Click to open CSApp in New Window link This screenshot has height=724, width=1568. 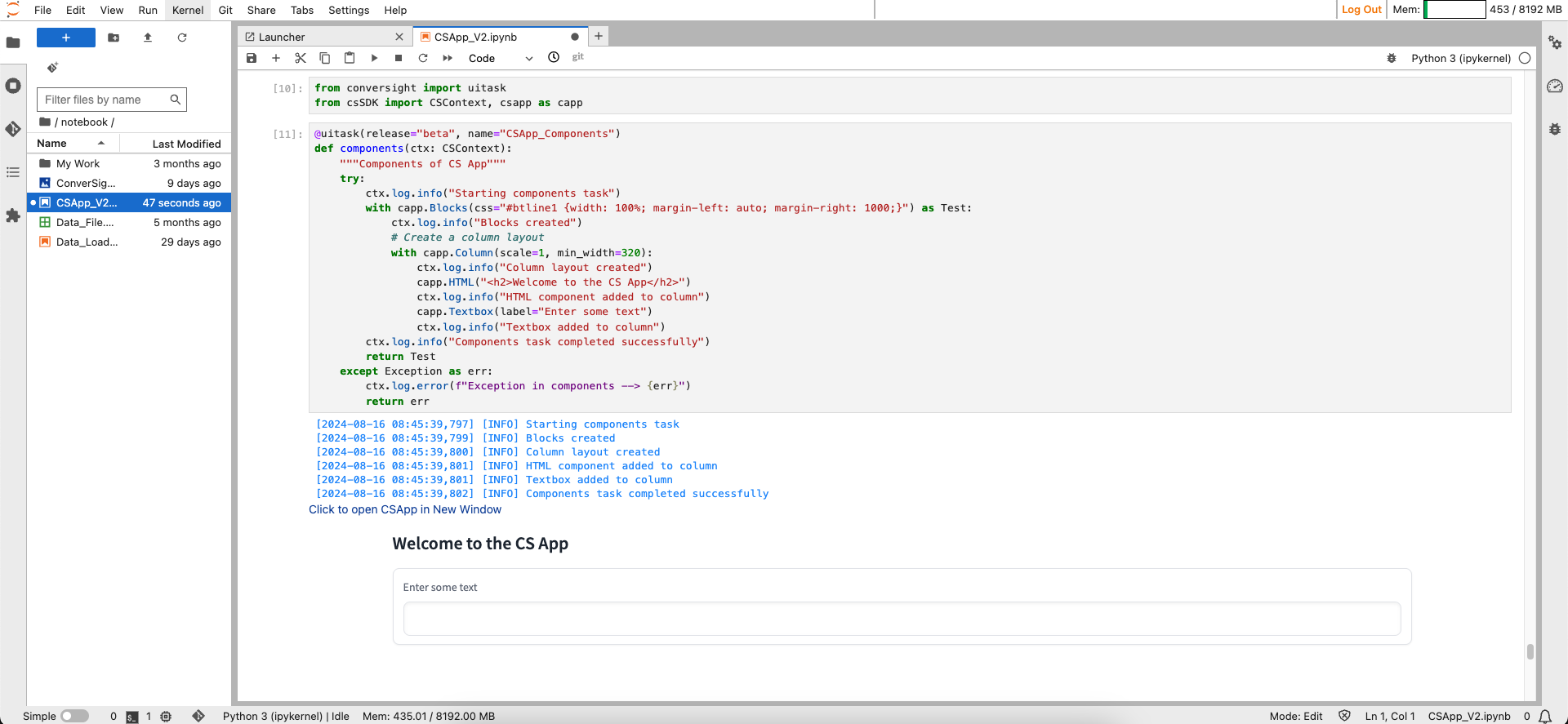pyautogui.click(x=405, y=509)
